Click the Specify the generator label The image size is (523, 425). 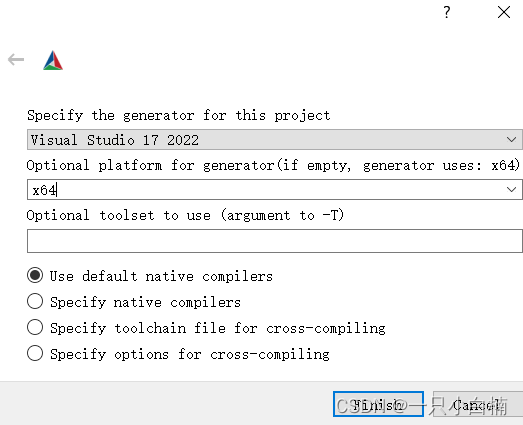[x=179, y=116]
